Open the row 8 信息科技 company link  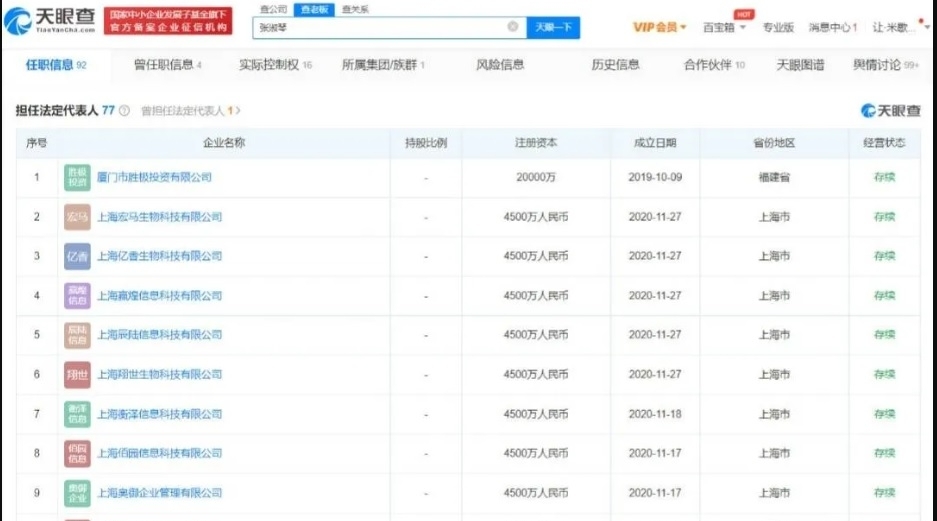pos(160,453)
